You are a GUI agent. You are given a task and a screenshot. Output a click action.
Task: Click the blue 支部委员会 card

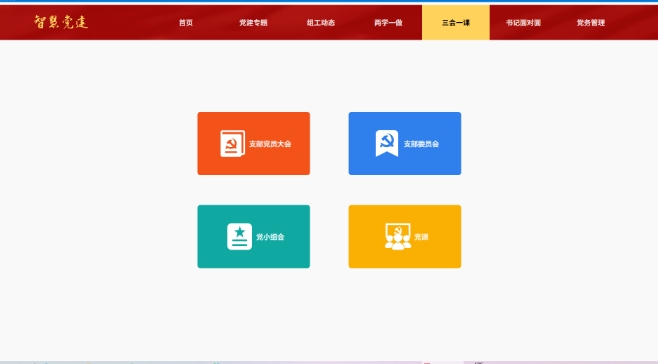(x=405, y=144)
